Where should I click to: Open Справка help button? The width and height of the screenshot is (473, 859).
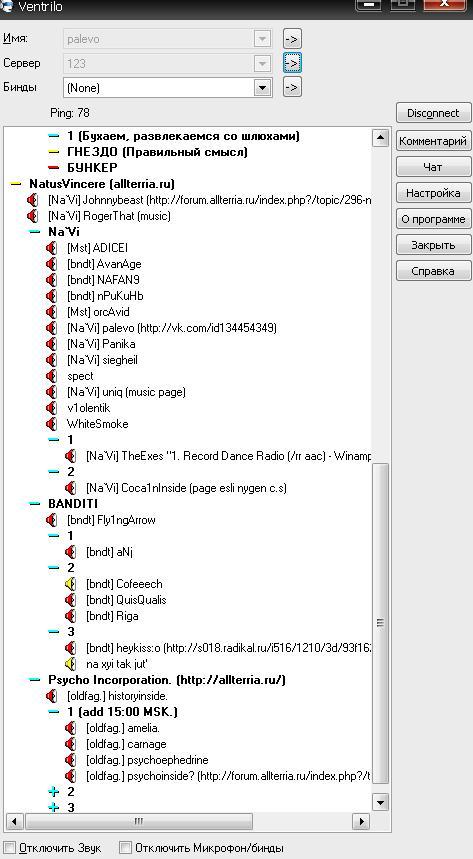pos(434,271)
